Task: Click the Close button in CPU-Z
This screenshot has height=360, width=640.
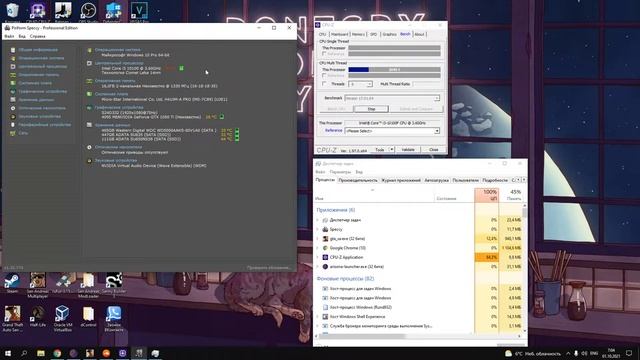Action: [433, 150]
